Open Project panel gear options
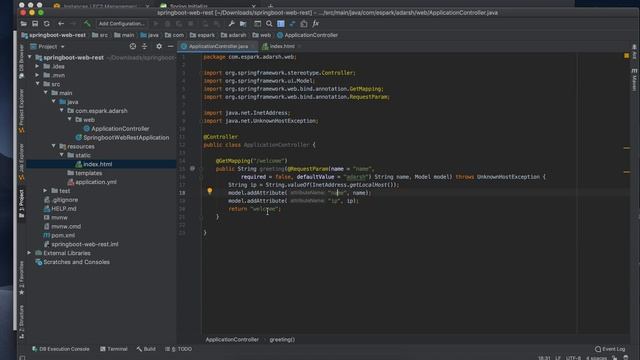The width and height of the screenshot is (640, 360). point(159,47)
